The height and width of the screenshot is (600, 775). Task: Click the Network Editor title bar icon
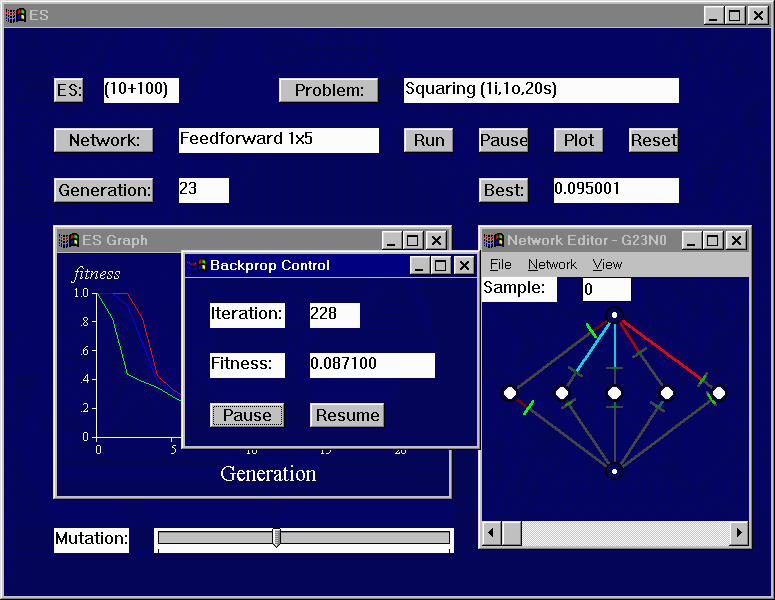pyautogui.click(x=493, y=240)
